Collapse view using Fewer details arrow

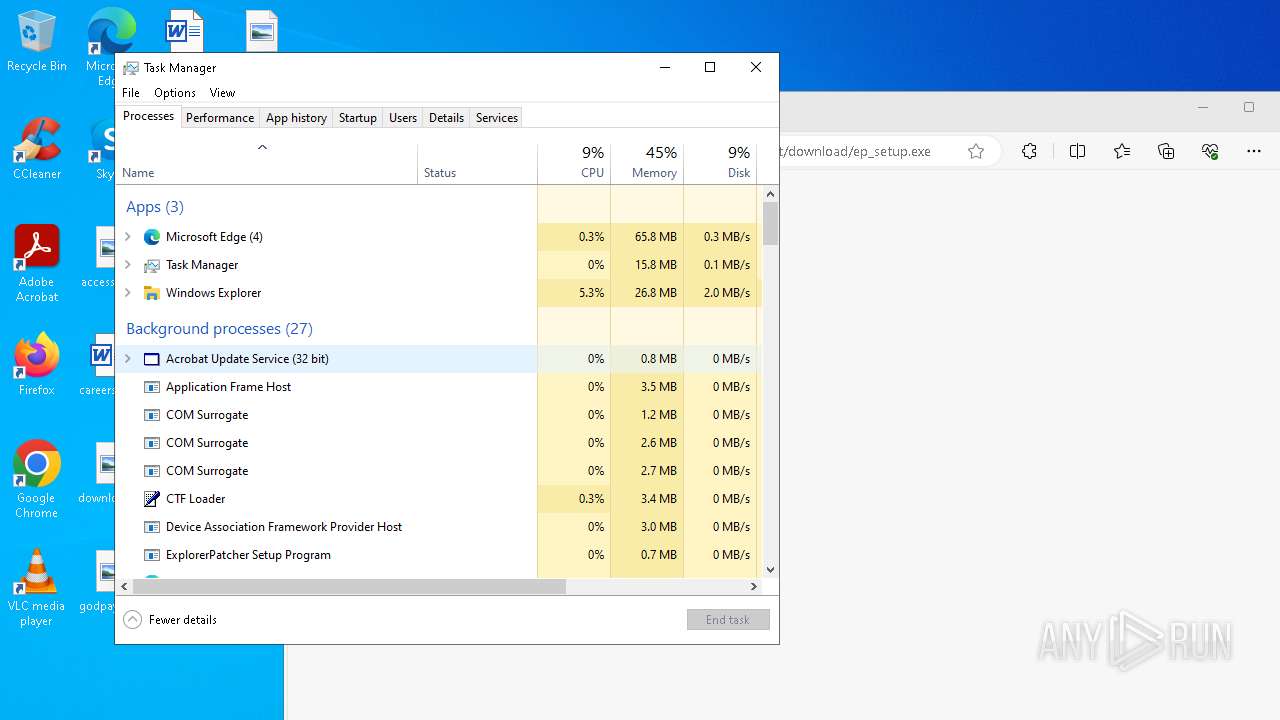point(132,620)
